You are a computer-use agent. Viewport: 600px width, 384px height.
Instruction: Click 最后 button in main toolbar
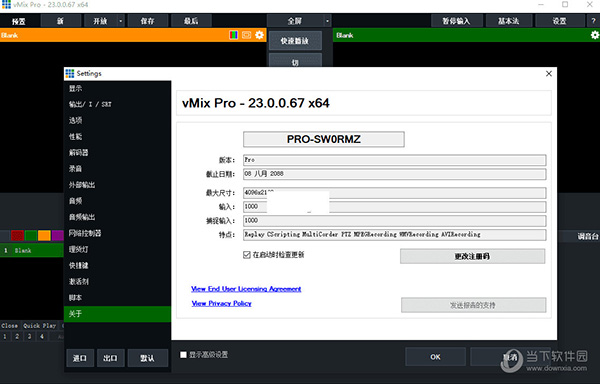[191, 21]
